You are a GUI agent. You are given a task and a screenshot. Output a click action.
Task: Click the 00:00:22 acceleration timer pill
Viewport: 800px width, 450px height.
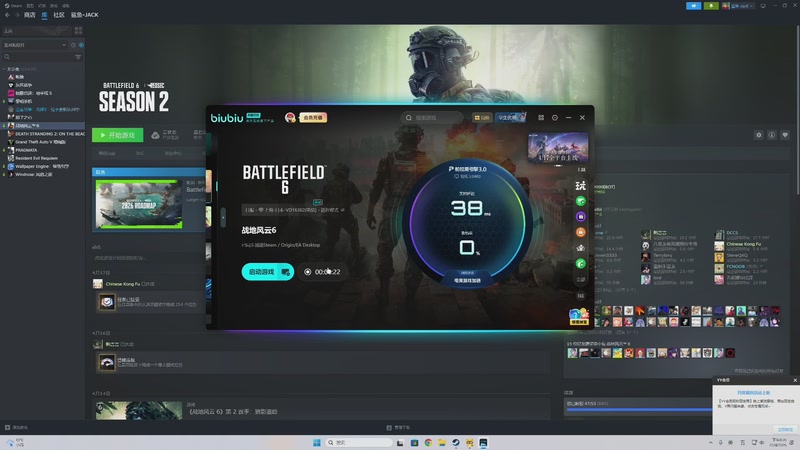click(x=322, y=272)
